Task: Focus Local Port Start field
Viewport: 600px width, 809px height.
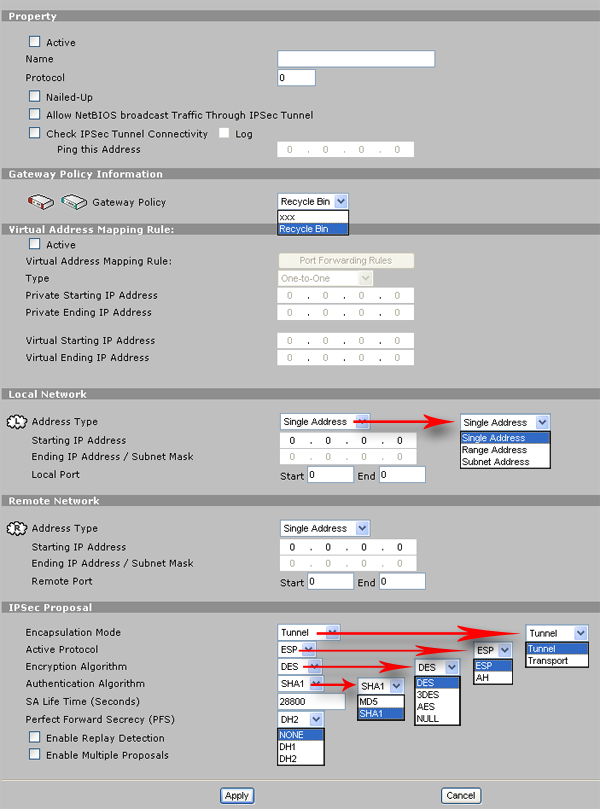Action: tap(330, 475)
